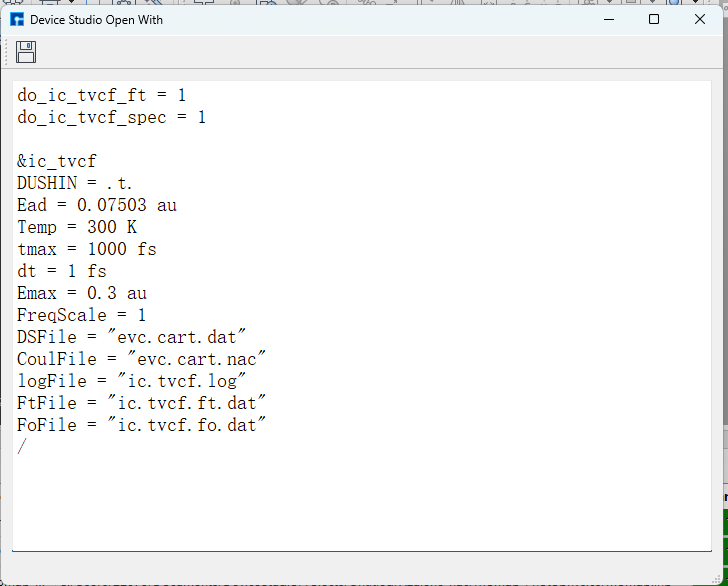Select the FreqScale = 1 line
Viewport: 728px width, 586px height.
82,316
